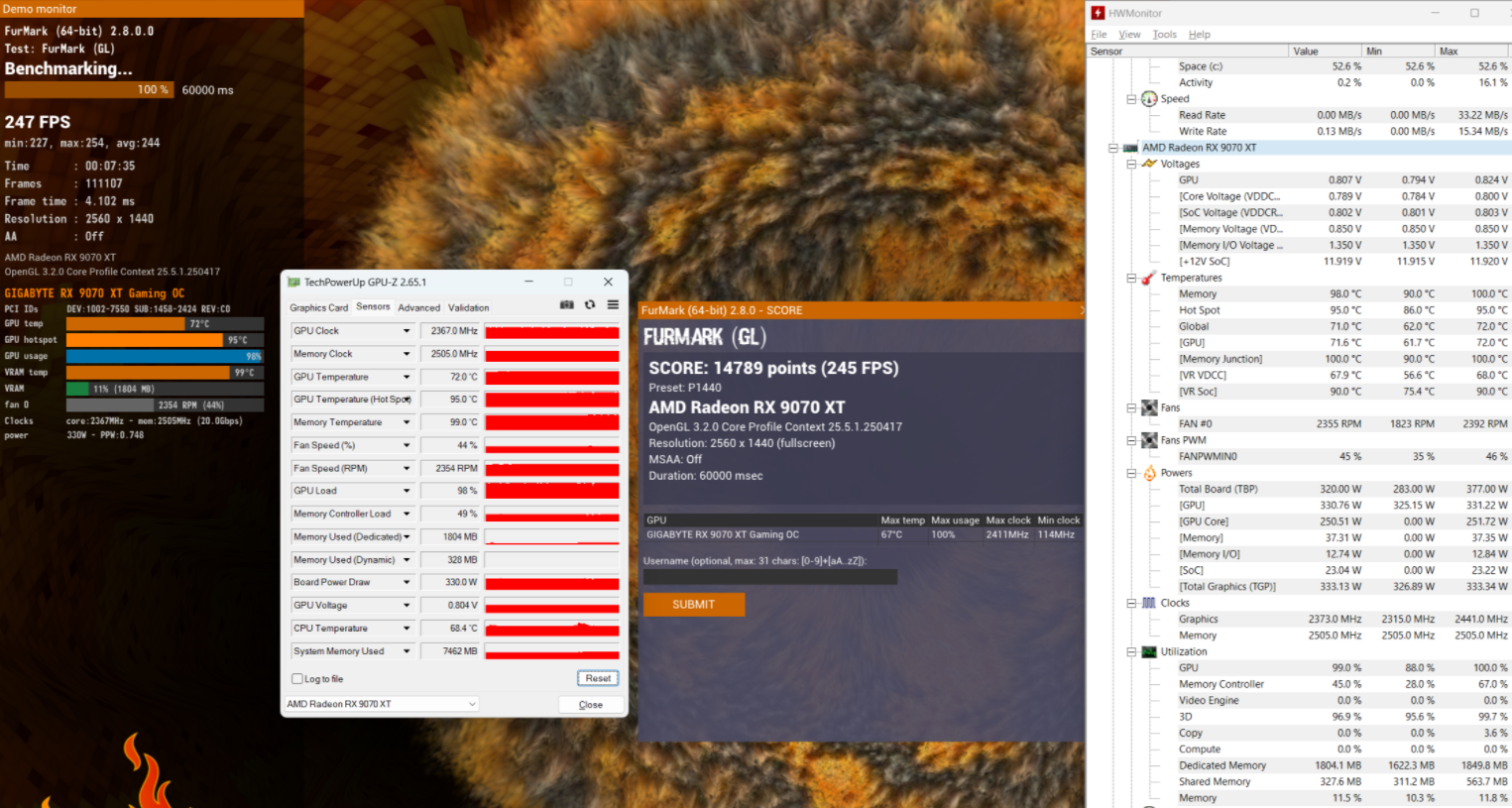Viewport: 1512px width, 808px height.
Task: Click the GPU Clock red sensor graph
Action: (x=552, y=331)
